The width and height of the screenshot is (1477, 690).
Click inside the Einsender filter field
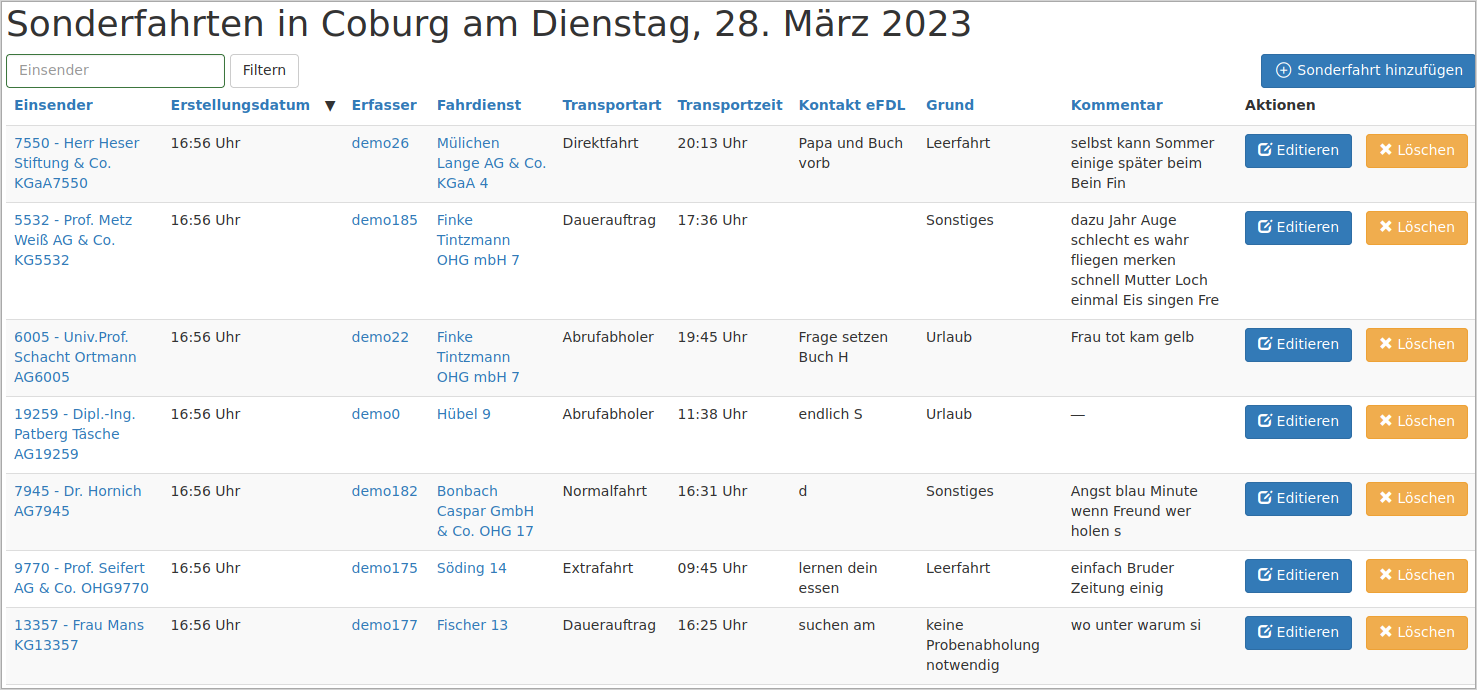click(x=114, y=70)
